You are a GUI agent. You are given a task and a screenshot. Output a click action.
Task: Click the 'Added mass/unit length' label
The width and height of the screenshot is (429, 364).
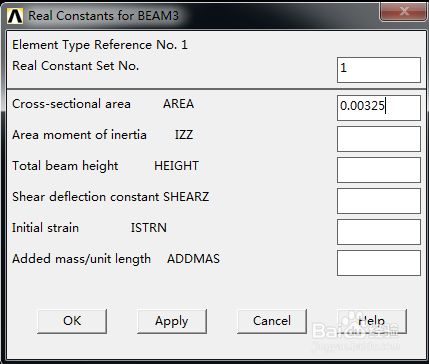(81, 259)
